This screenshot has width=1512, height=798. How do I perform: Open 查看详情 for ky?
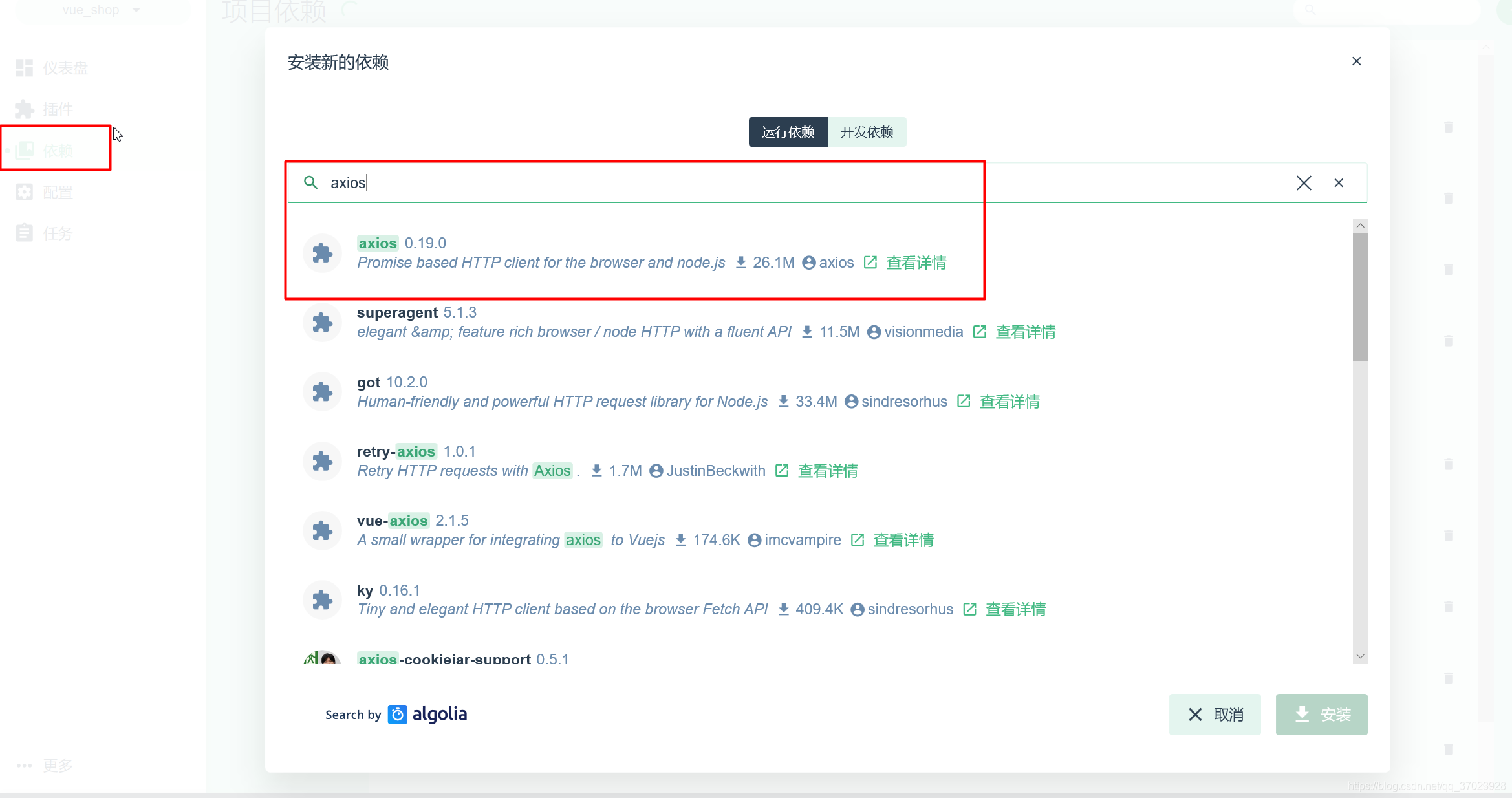(1015, 609)
